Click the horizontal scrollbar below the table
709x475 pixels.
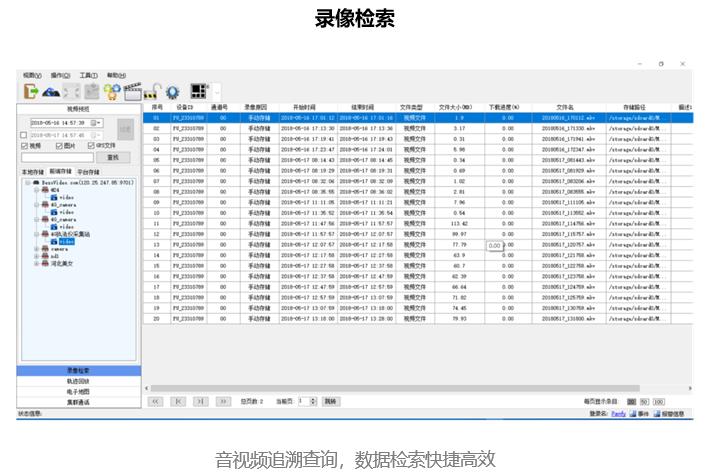(400, 387)
